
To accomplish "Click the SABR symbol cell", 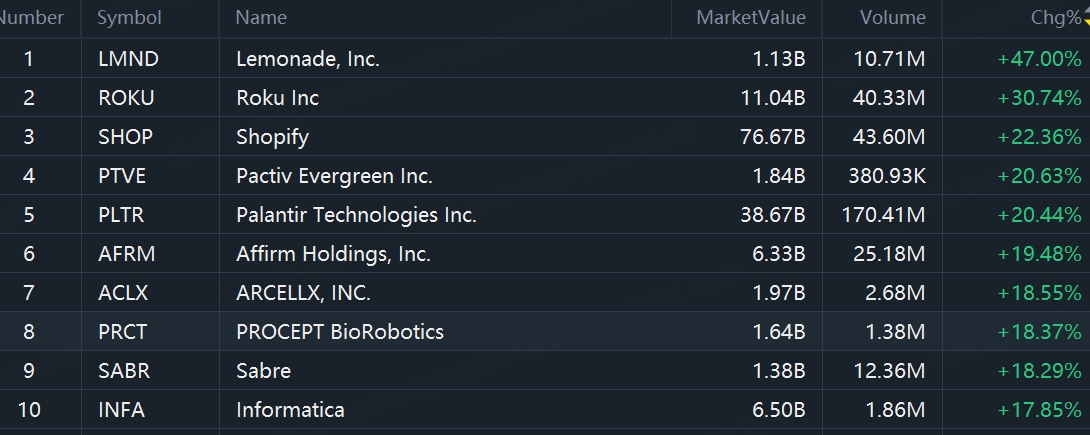I will [x=124, y=371].
